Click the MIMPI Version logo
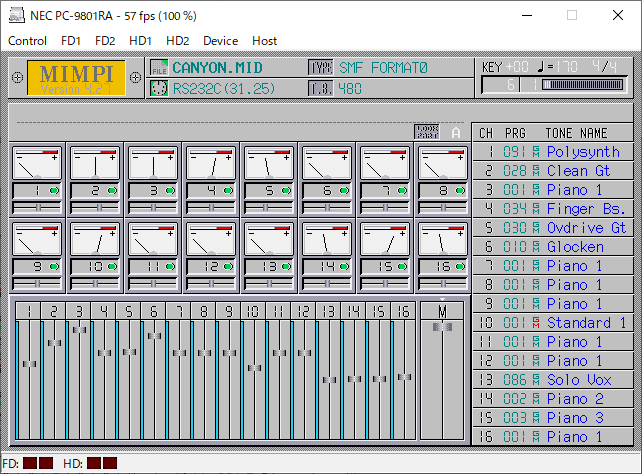The image size is (642, 474). tap(76, 78)
